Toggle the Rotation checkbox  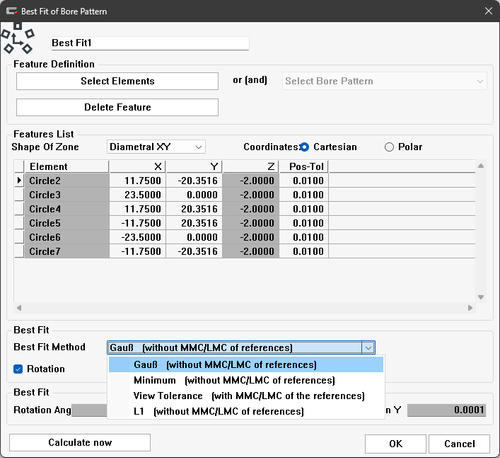click(x=18, y=369)
